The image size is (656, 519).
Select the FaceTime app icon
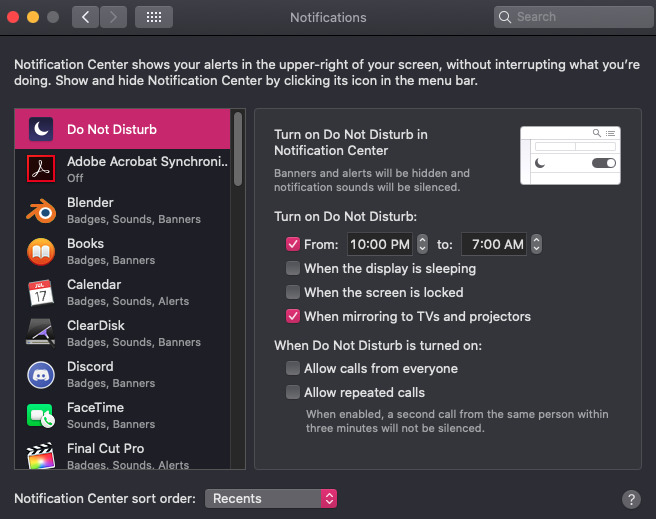(41, 416)
